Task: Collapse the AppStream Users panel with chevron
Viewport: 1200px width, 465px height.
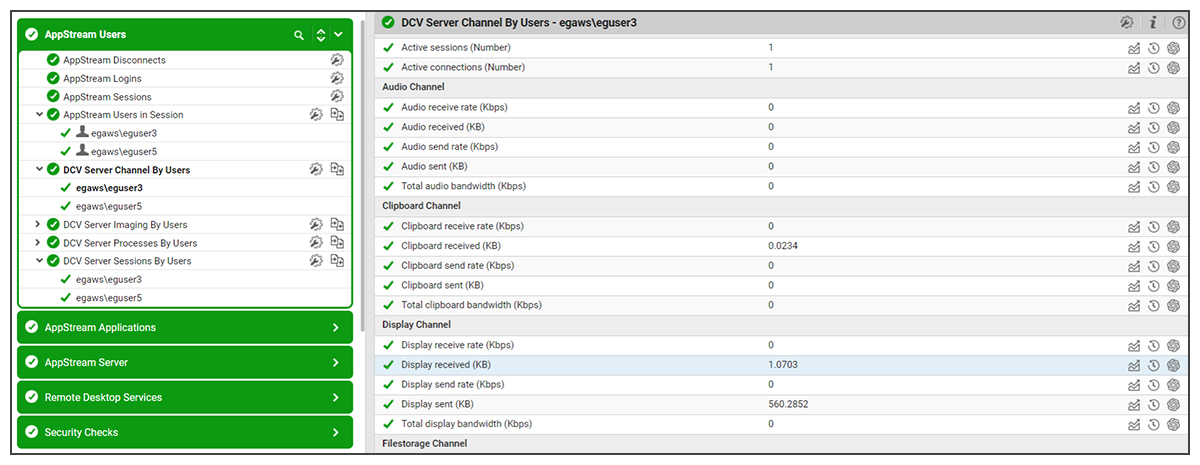Action: tap(338, 35)
